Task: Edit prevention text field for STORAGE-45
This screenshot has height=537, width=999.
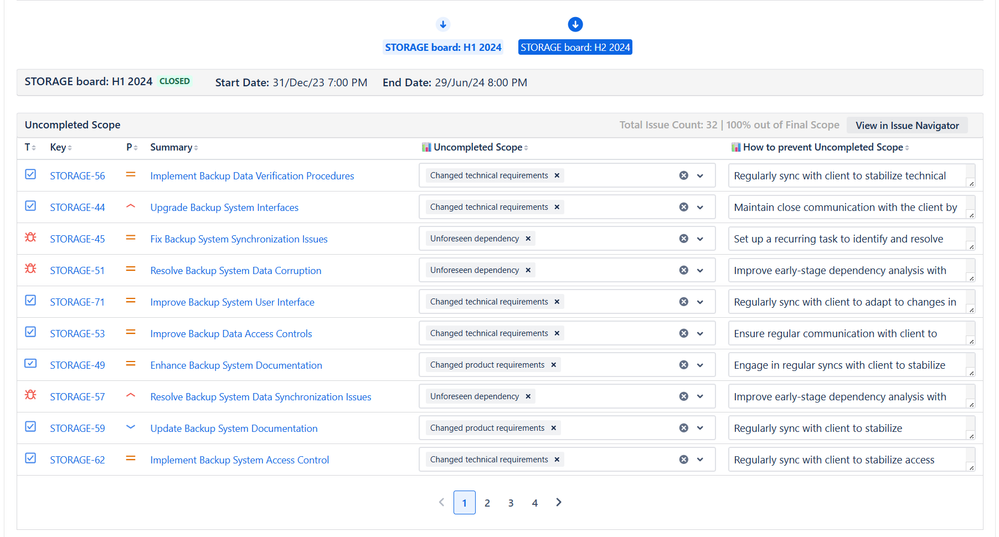Action: (x=852, y=239)
